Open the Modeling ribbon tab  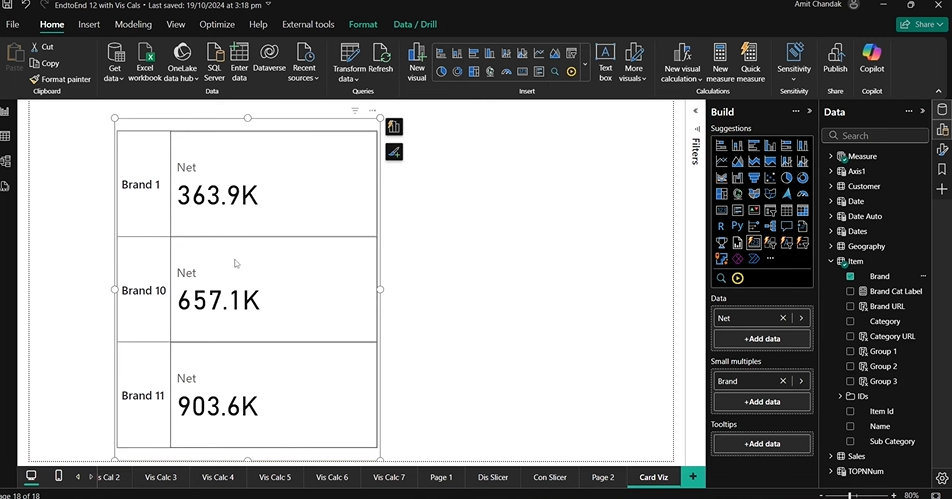(x=133, y=24)
